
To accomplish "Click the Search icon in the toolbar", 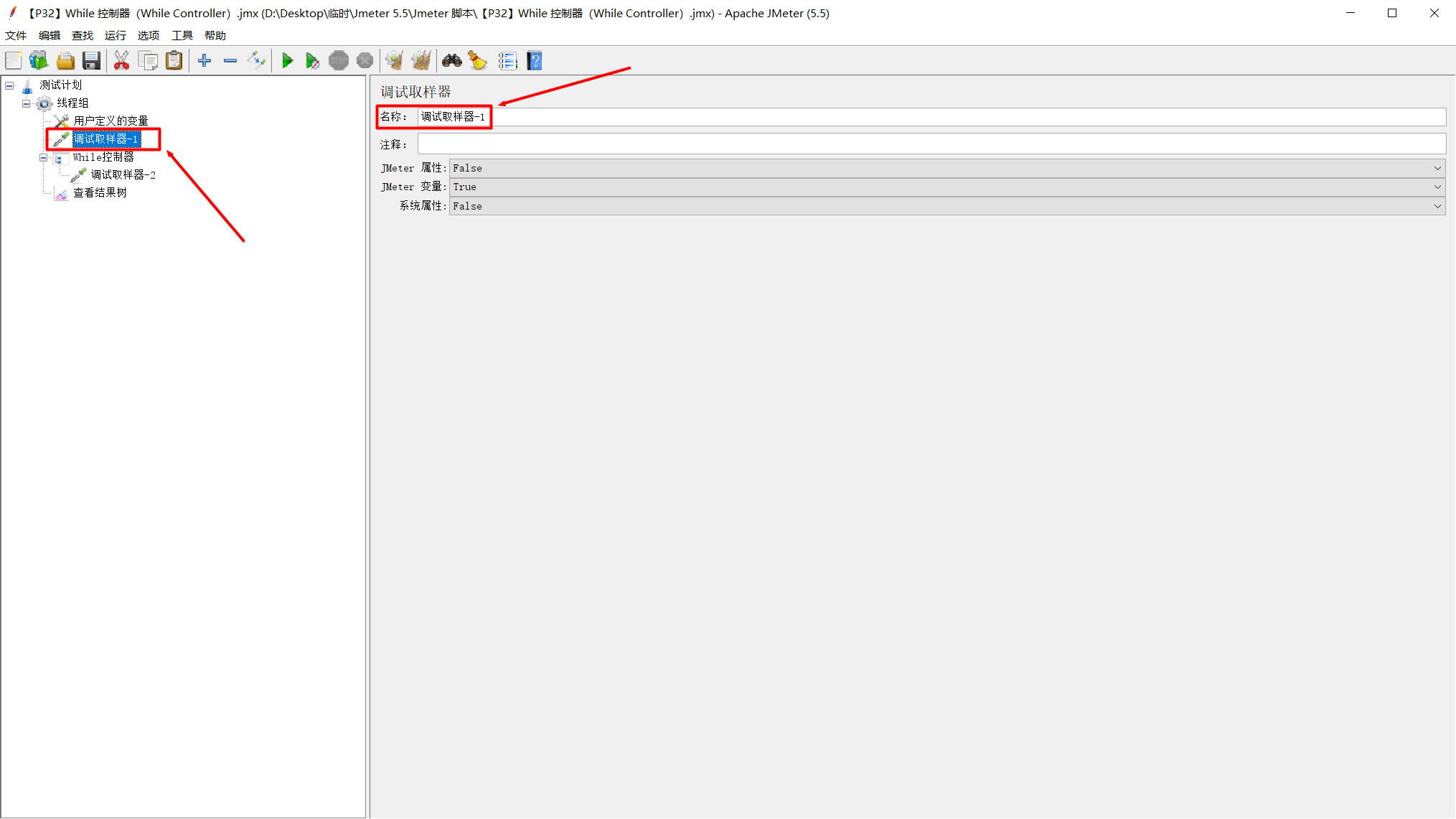I will pos(452,60).
